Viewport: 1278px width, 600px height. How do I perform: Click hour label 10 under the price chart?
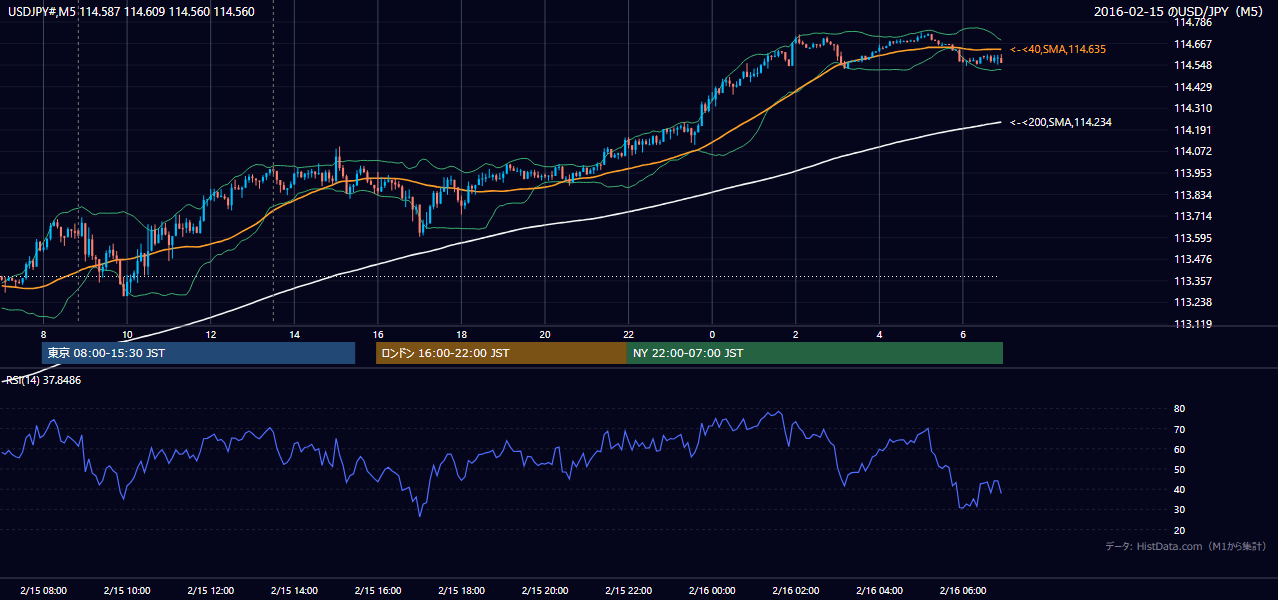click(x=127, y=334)
